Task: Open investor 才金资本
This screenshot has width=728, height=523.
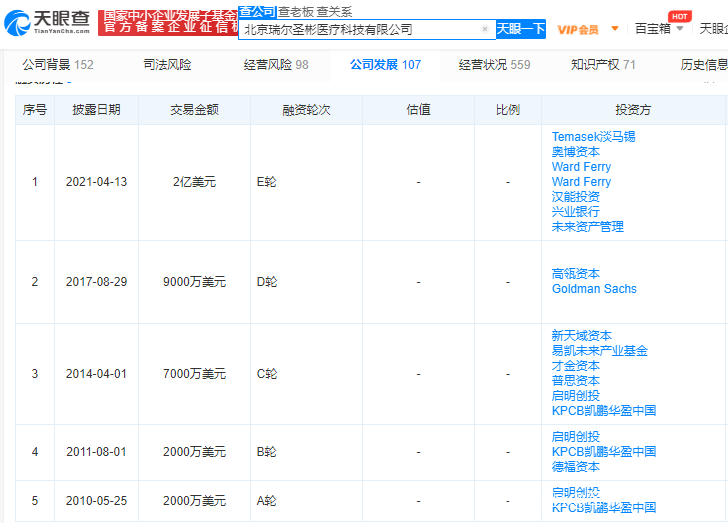Action: tap(576, 366)
